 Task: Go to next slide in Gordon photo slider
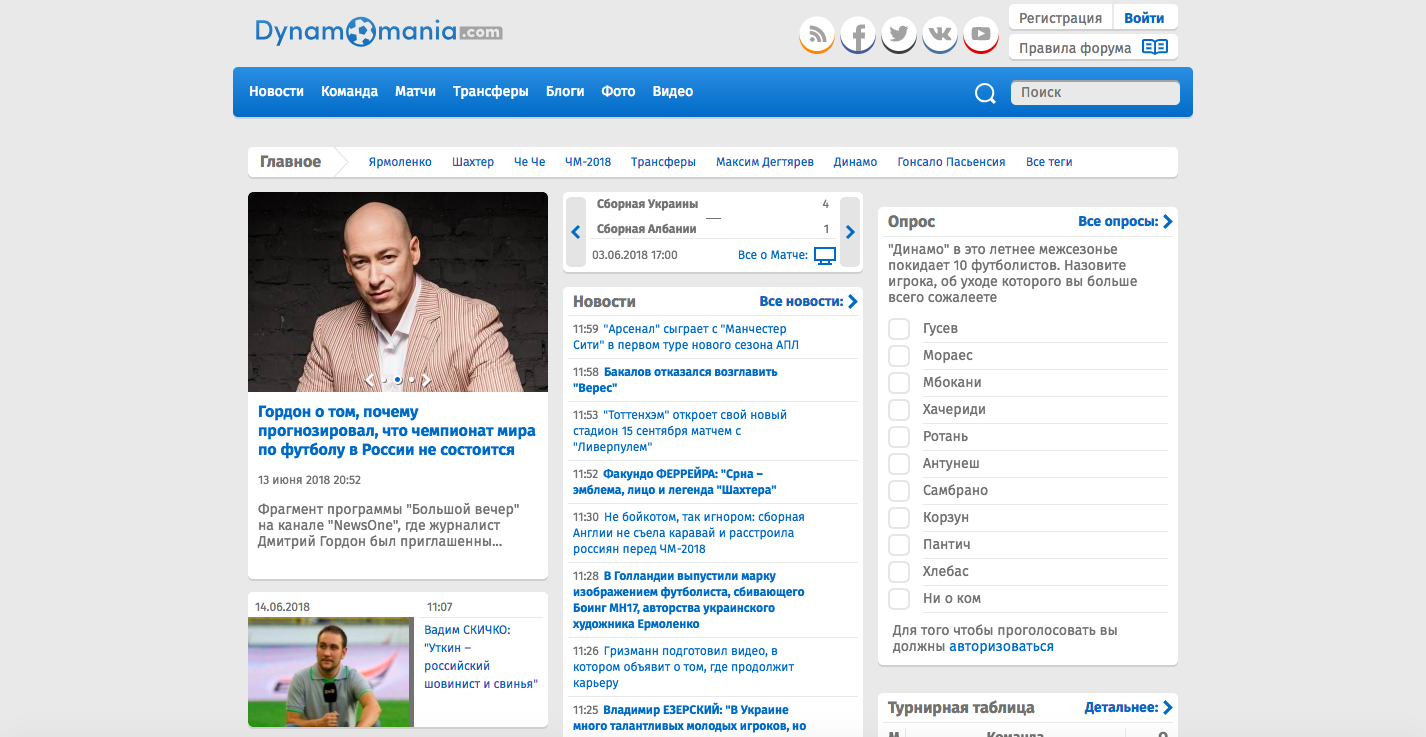point(426,380)
